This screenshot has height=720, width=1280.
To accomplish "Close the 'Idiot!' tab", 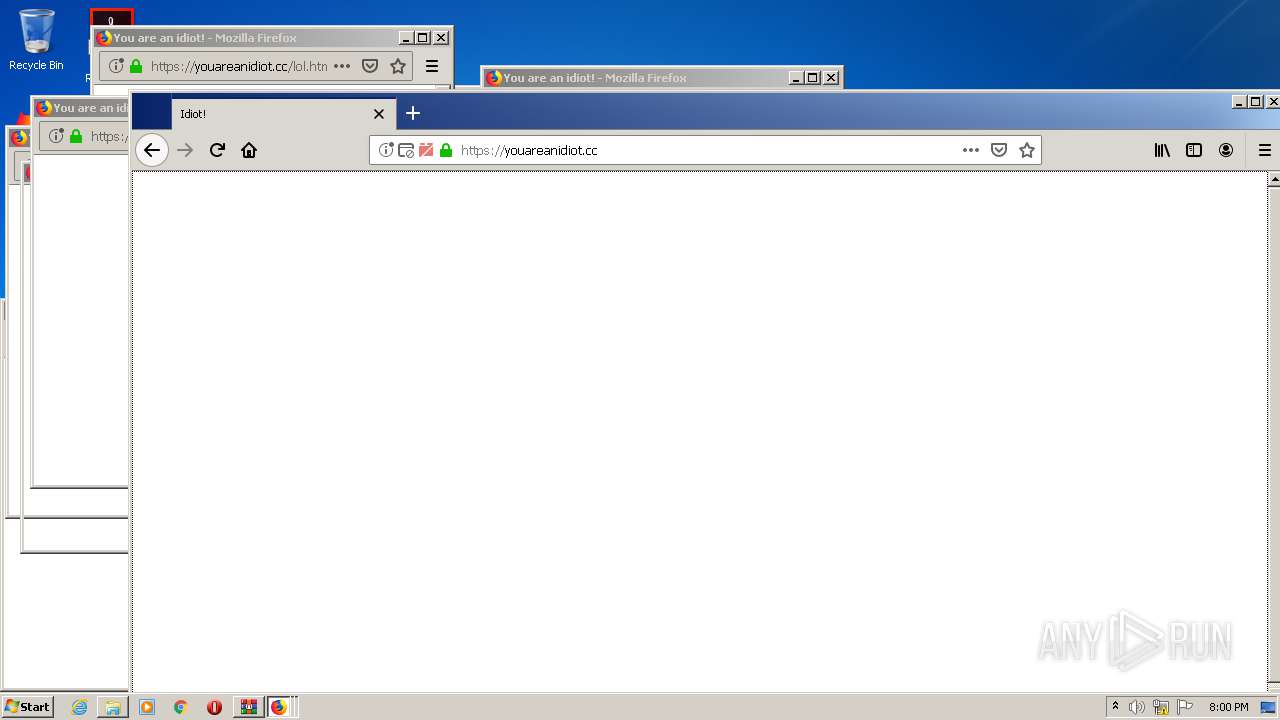I will [379, 114].
